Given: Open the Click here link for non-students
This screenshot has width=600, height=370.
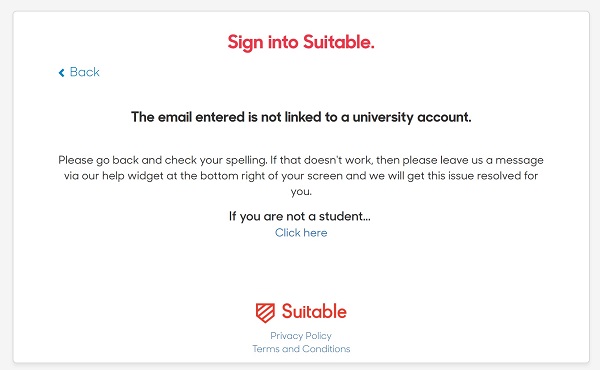Looking at the screenshot, I should tap(301, 233).
